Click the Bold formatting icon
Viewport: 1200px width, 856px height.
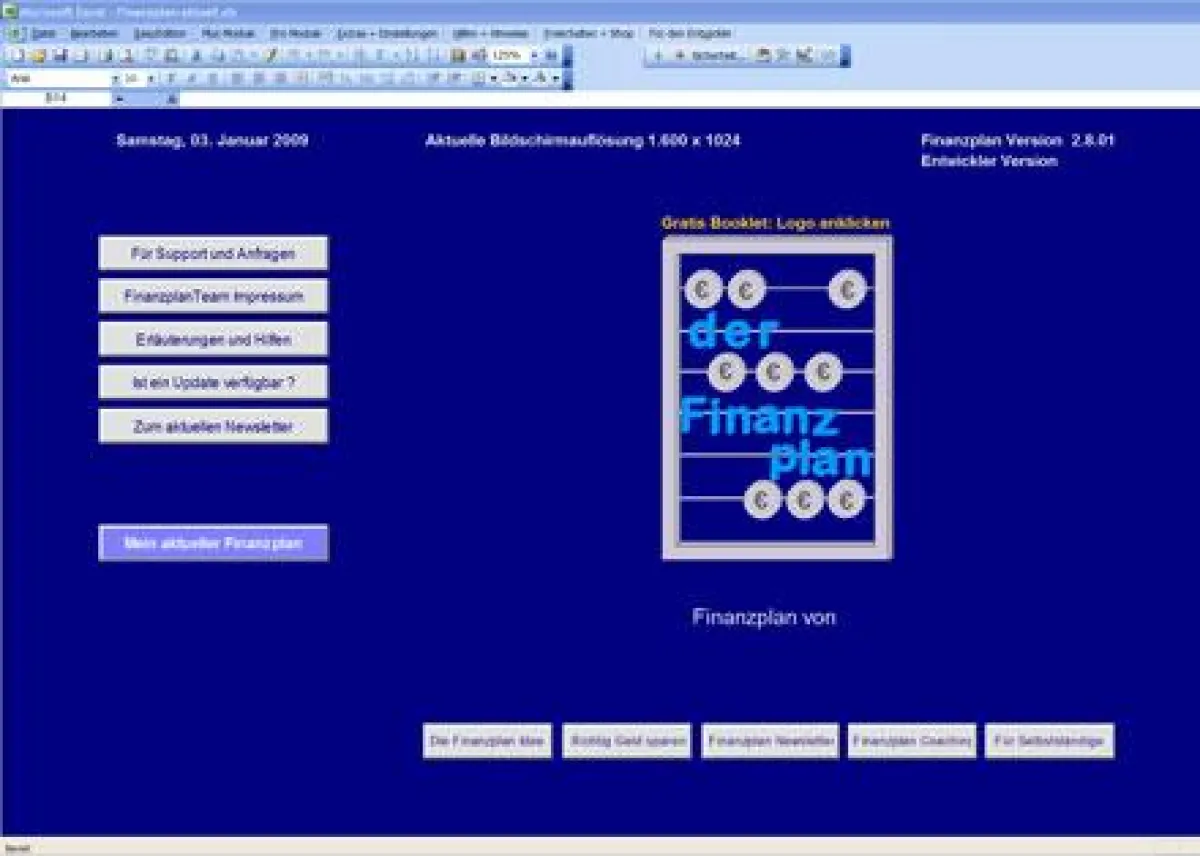pyautogui.click(x=172, y=78)
